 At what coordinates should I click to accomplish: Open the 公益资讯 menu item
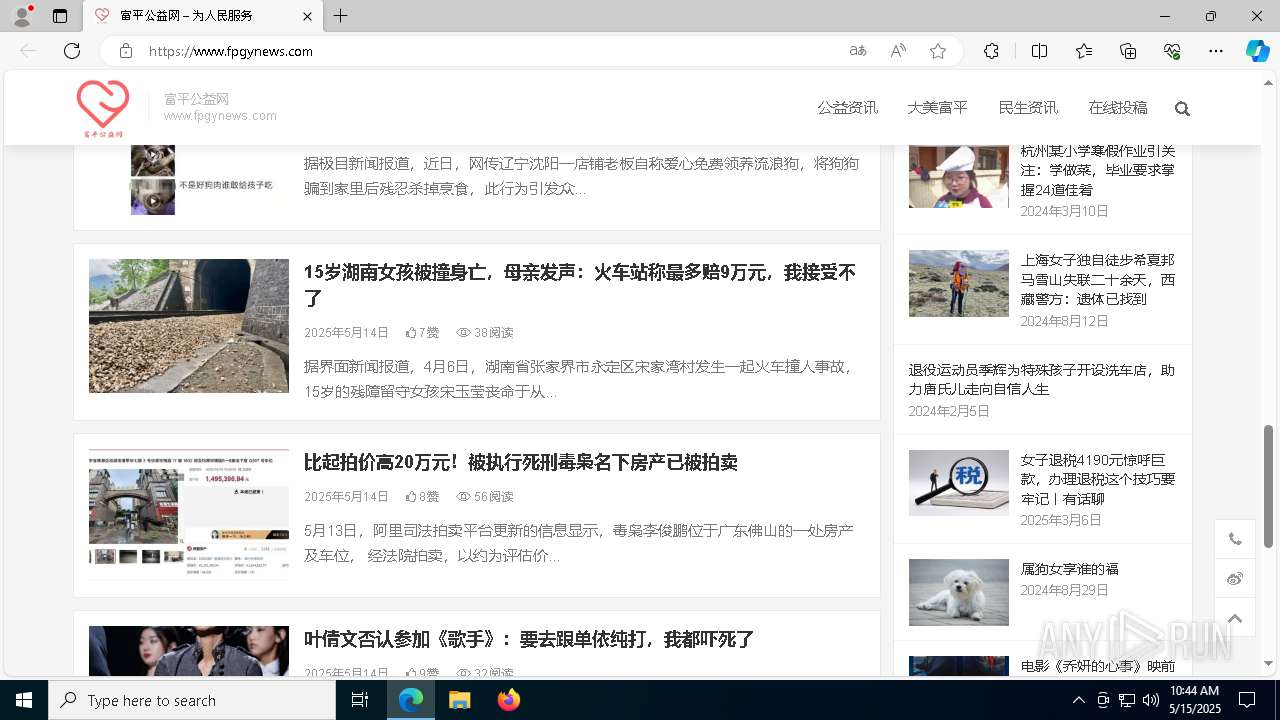click(847, 108)
